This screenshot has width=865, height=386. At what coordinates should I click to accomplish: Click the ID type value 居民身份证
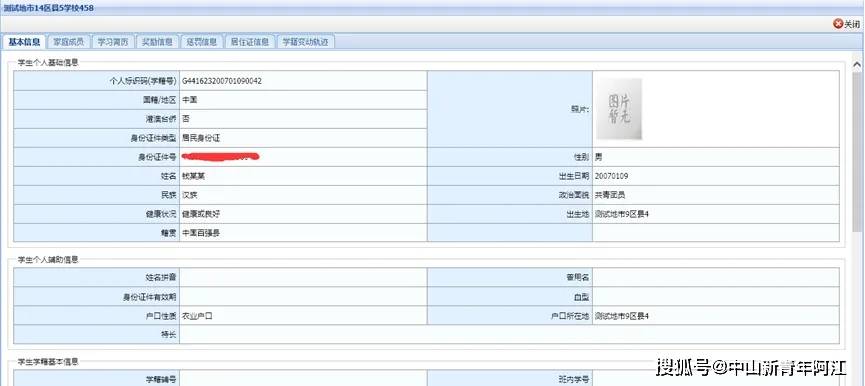pos(201,138)
